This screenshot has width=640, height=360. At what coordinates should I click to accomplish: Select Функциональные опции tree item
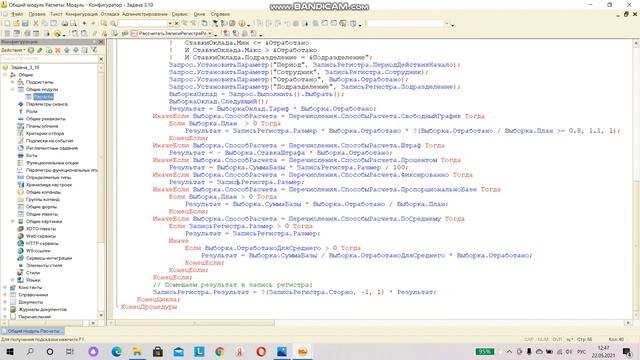(52, 163)
